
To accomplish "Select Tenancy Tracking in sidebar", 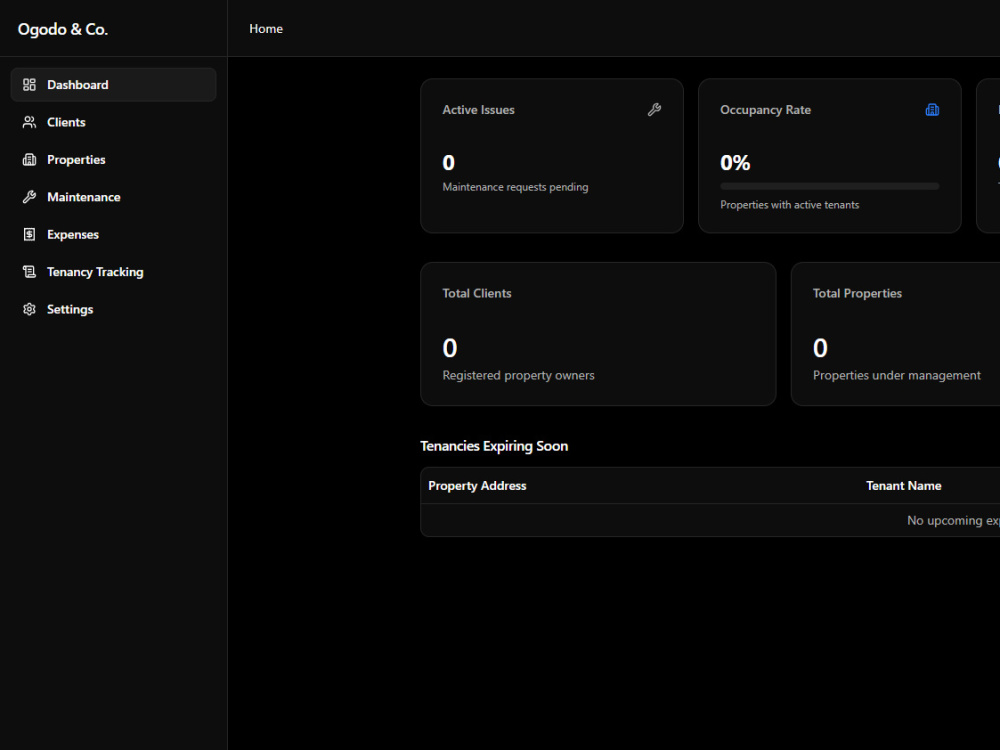I will coord(114,272).
